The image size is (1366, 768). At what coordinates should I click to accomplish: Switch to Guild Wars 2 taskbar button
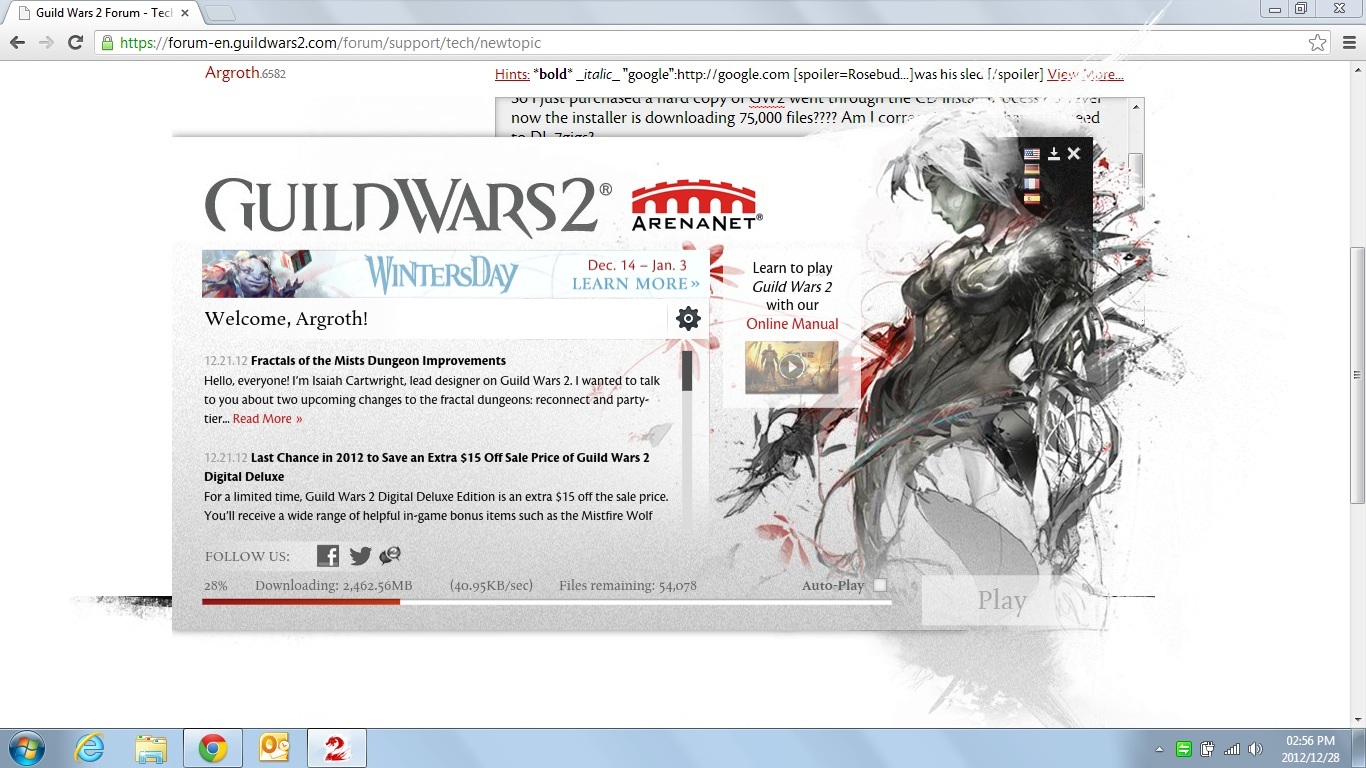tap(336, 748)
